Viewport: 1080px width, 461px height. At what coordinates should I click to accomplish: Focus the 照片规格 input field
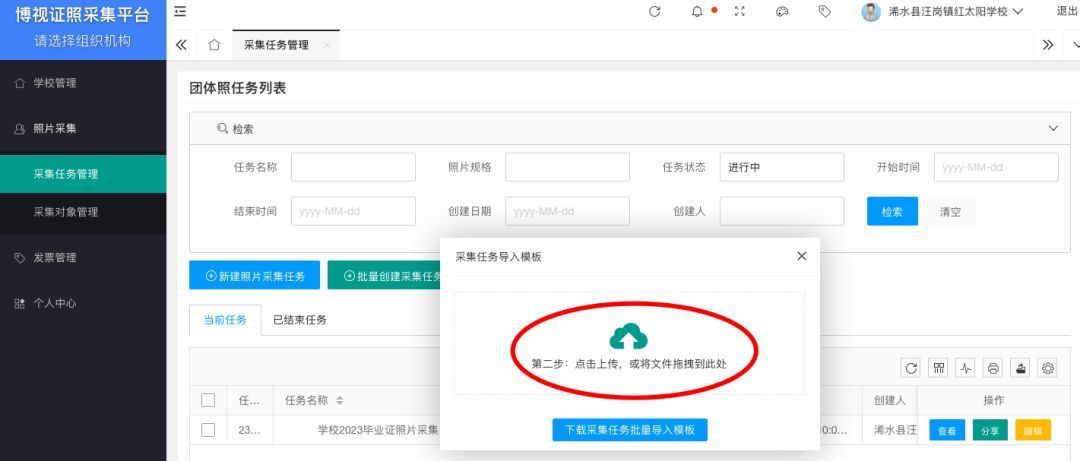click(x=568, y=167)
